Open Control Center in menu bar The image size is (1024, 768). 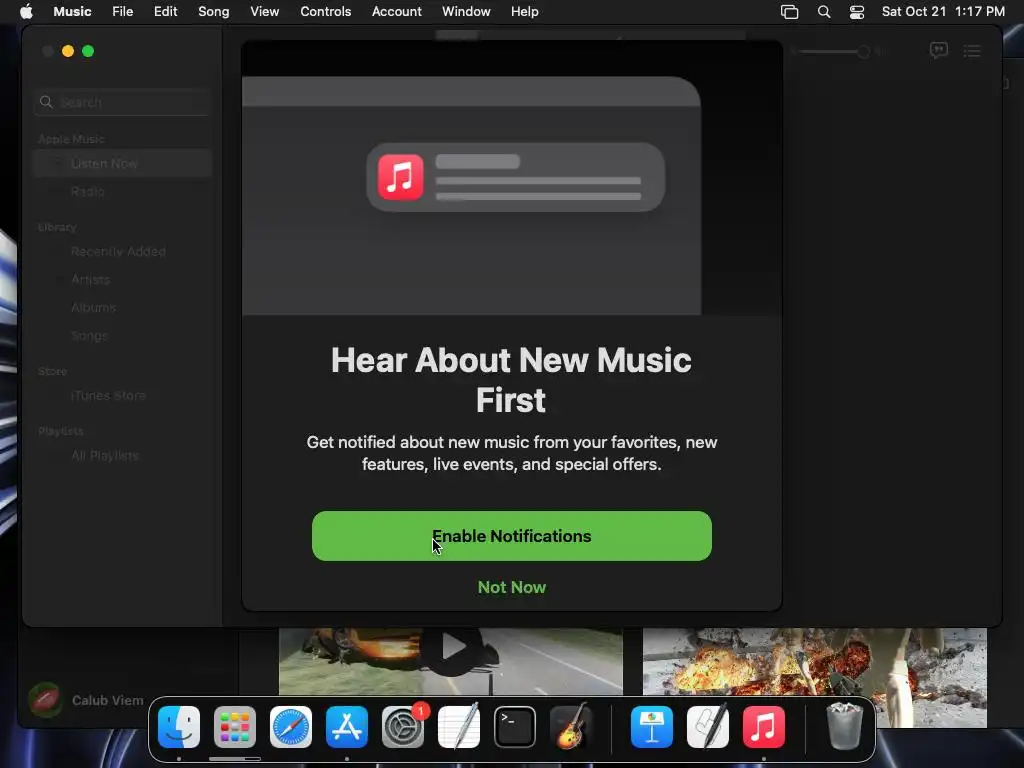857,12
